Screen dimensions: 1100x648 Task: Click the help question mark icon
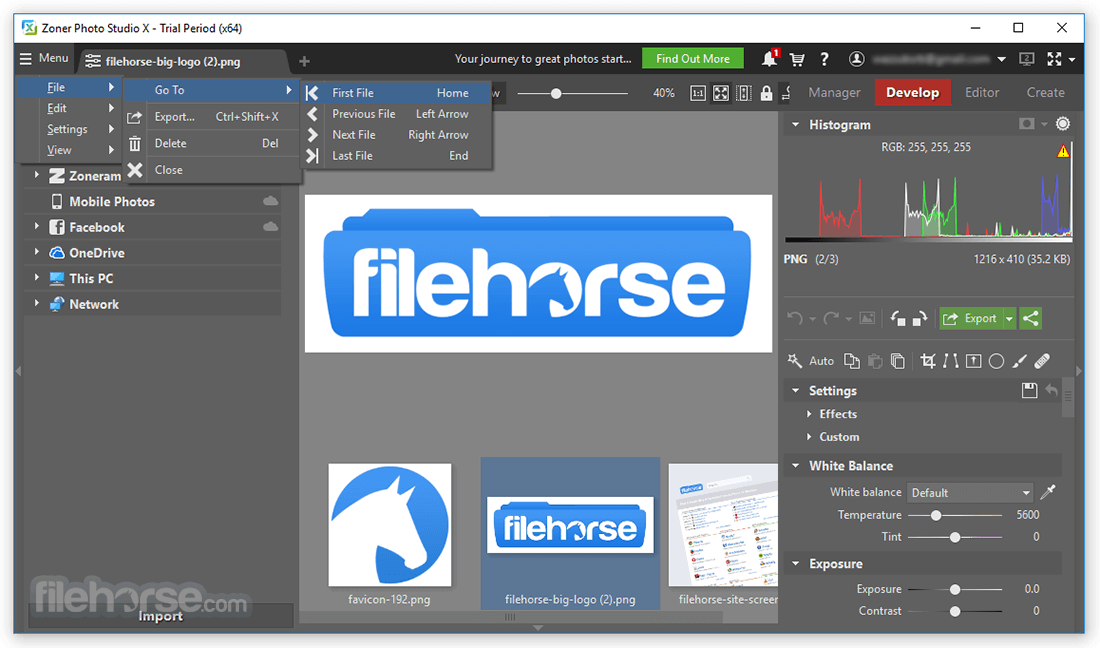pyautogui.click(x=824, y=60)
